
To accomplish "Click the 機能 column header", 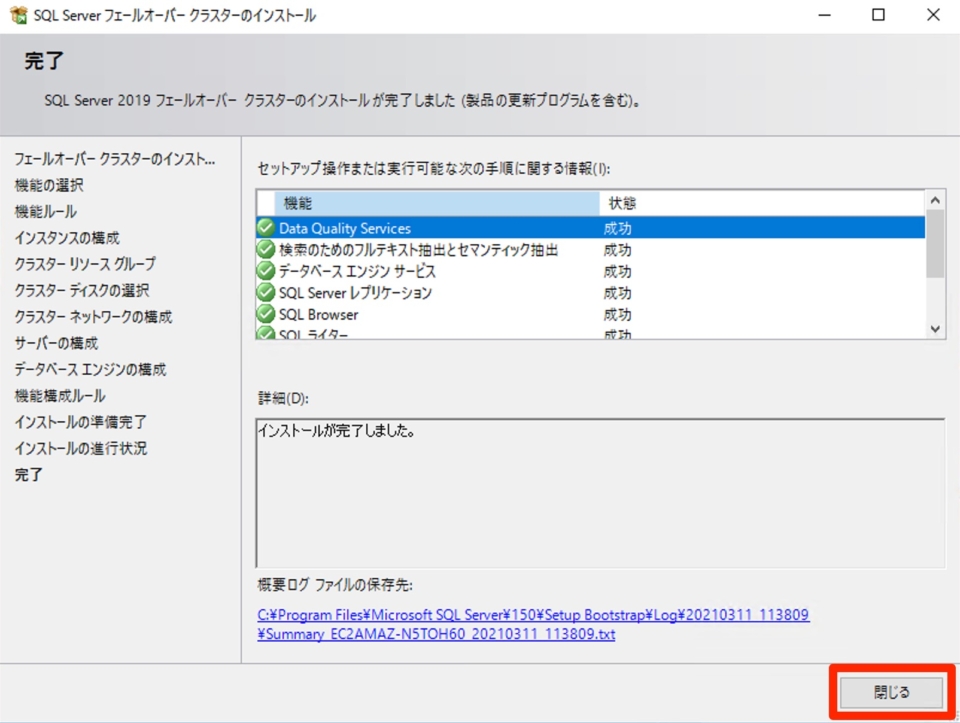I will pos(437,203).
